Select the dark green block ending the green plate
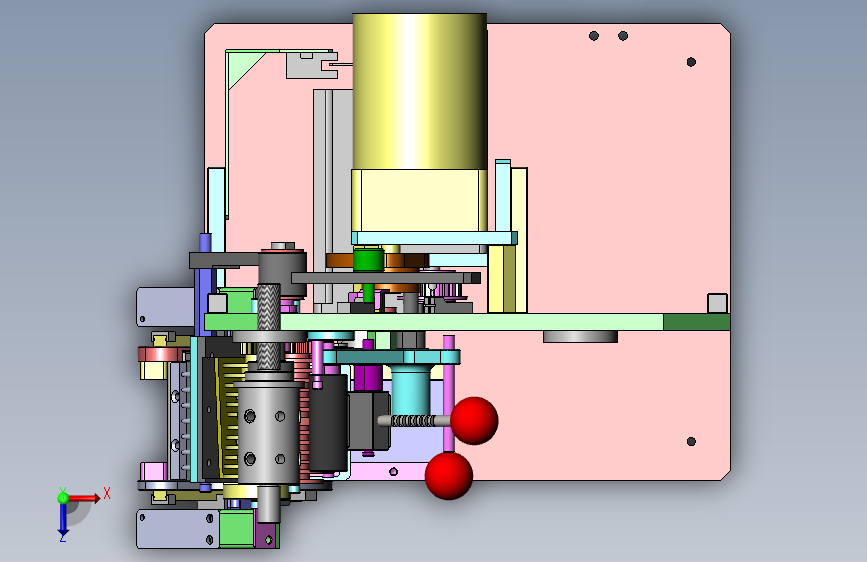The height and width of the screenshot is (562, 867). [697, 322]
